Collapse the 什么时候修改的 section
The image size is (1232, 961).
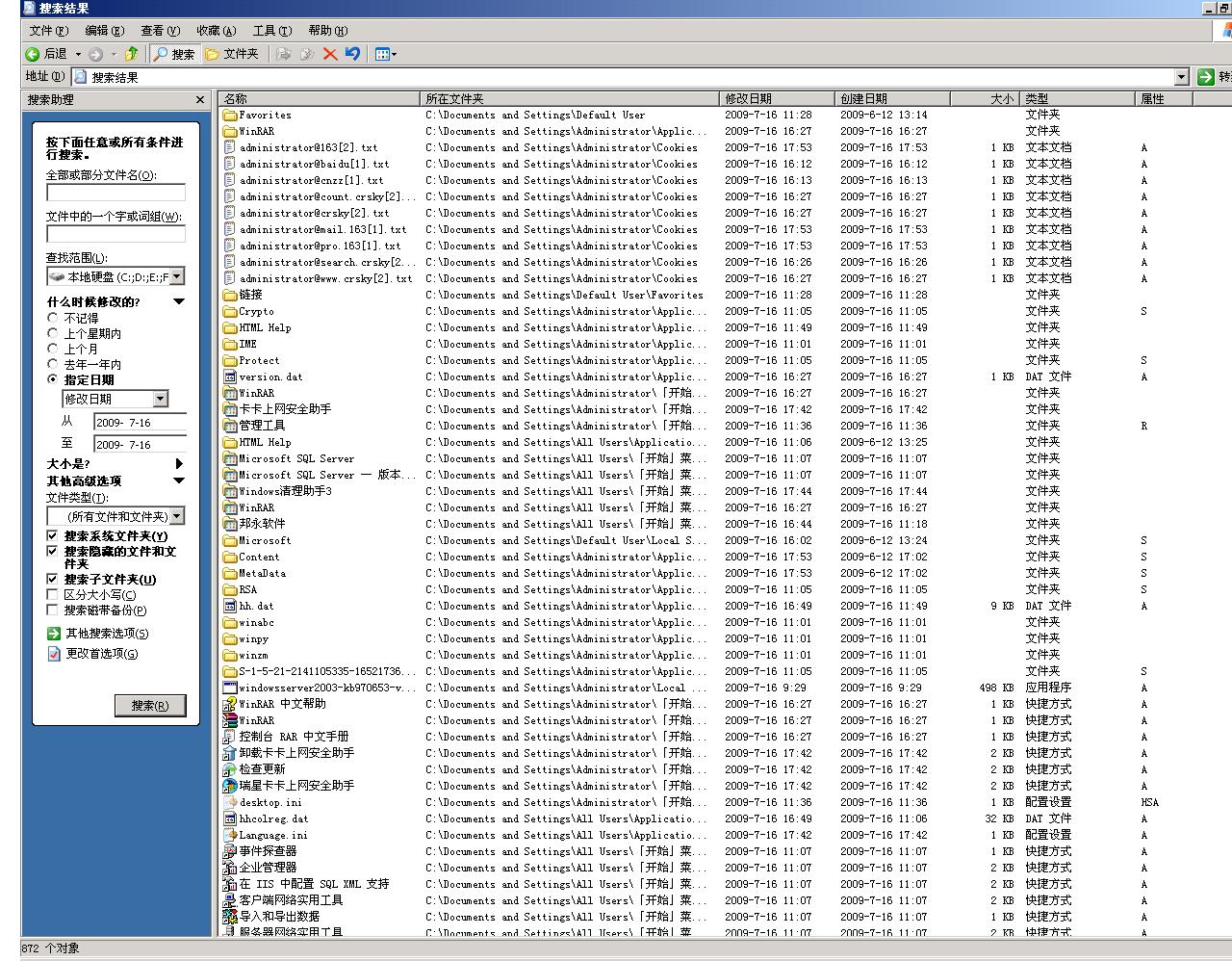pos(179,301)
